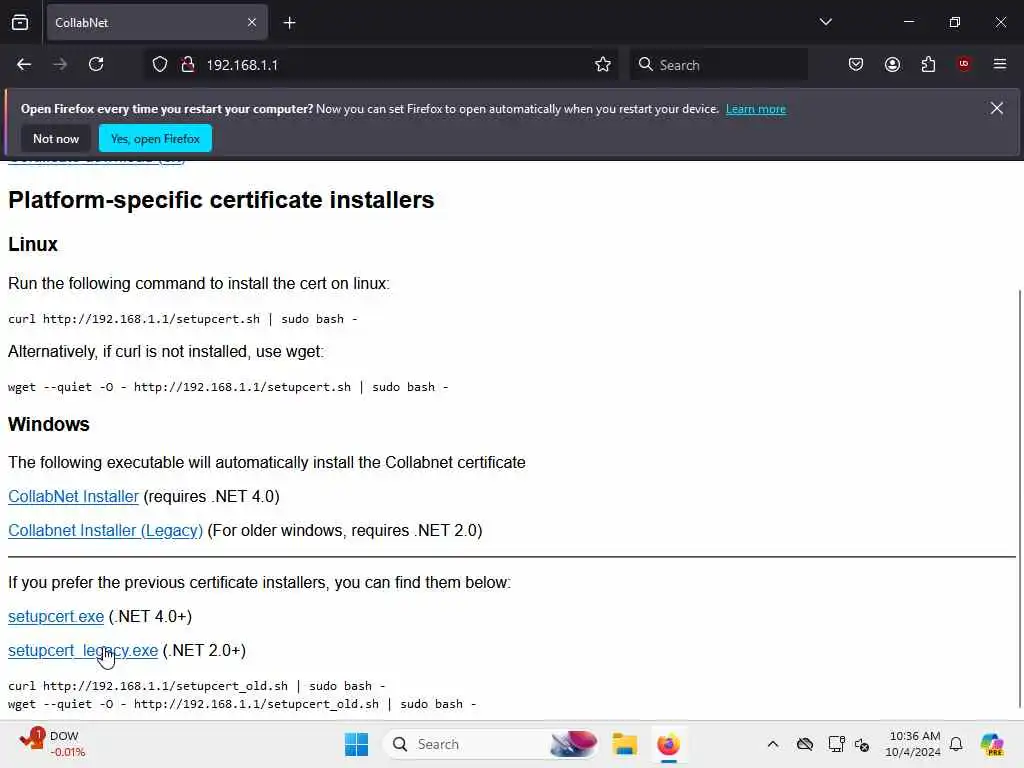Open uBlock Origin extension icon
1024x768 pixels.
[x=964, y=64]
